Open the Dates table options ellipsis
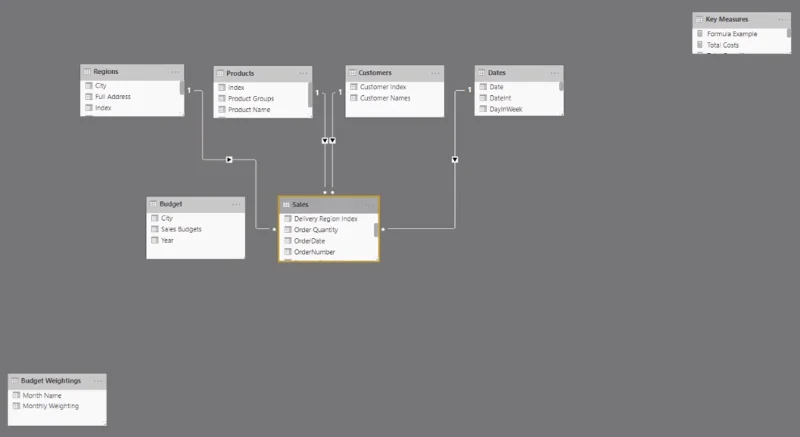This screenshot has height=437, width=800. pos(555,73)
